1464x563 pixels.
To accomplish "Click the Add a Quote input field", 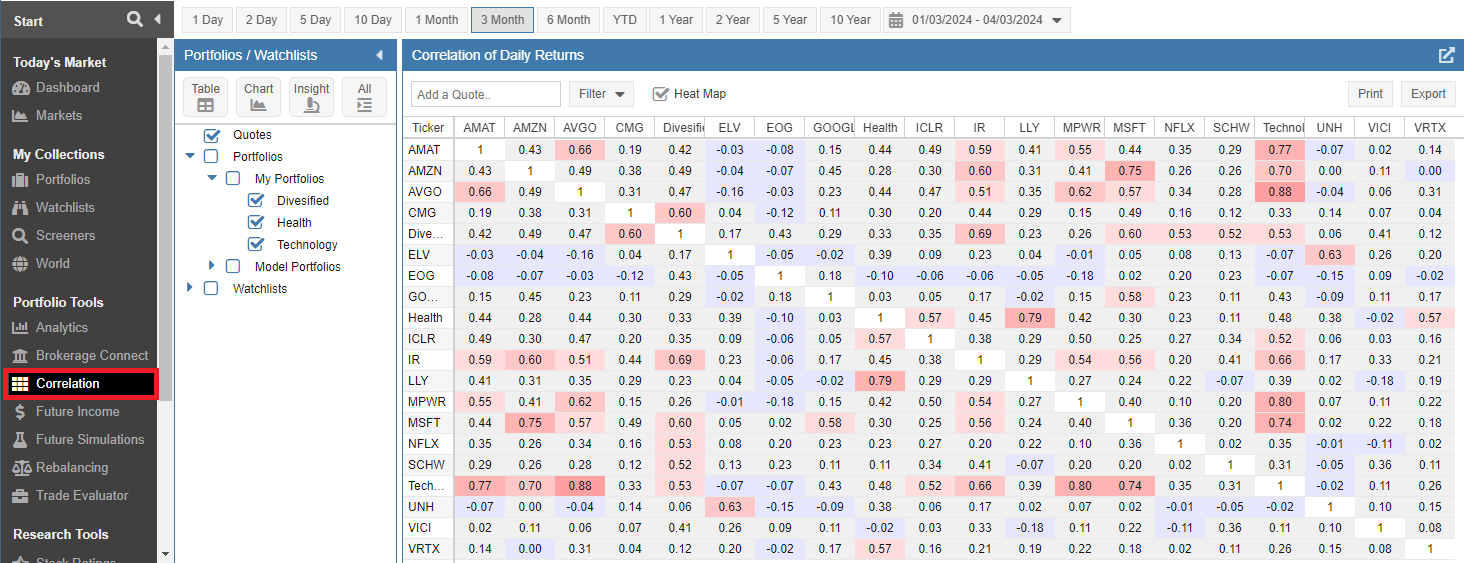I will point(486,94).
